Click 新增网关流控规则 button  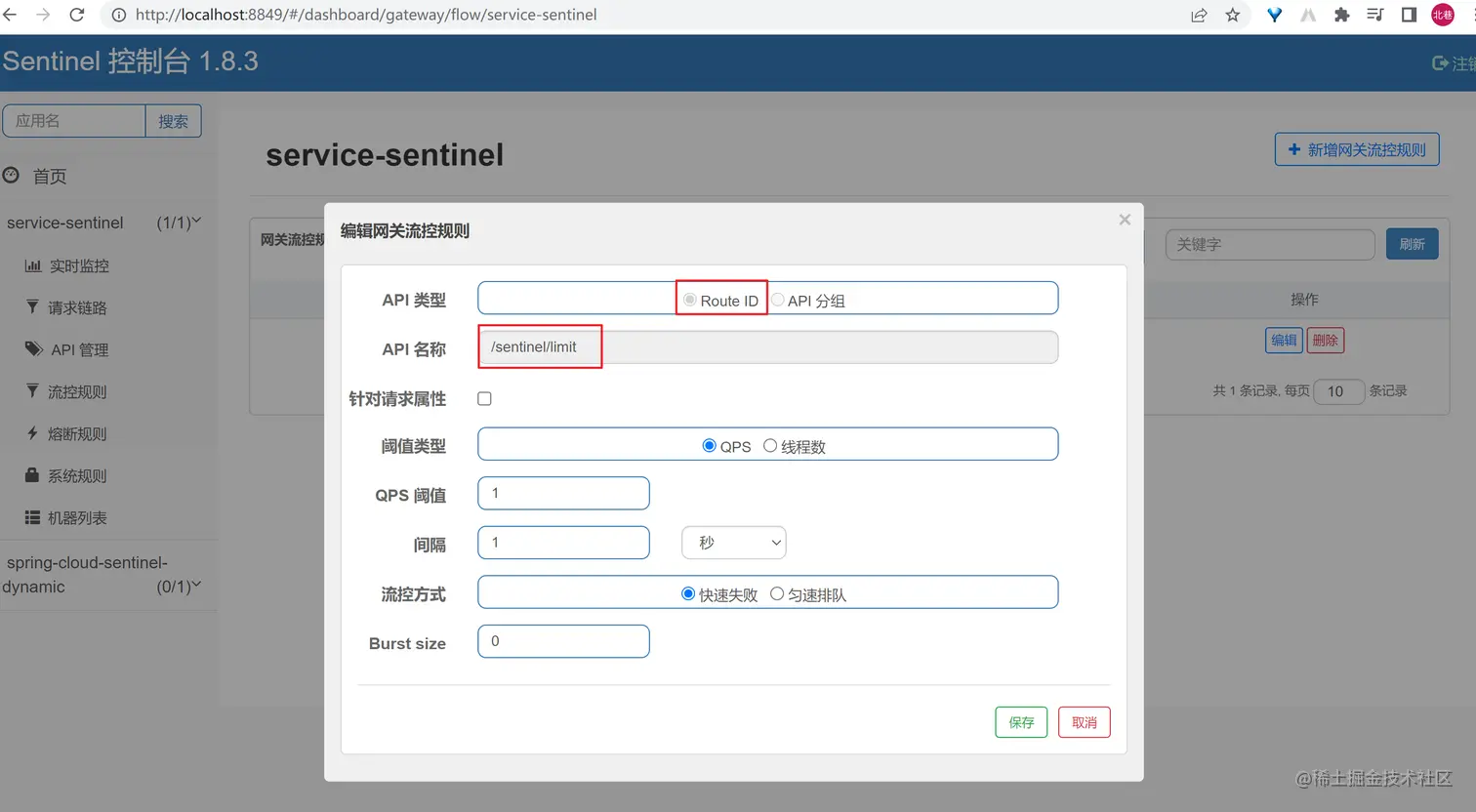pos(1357,149)
